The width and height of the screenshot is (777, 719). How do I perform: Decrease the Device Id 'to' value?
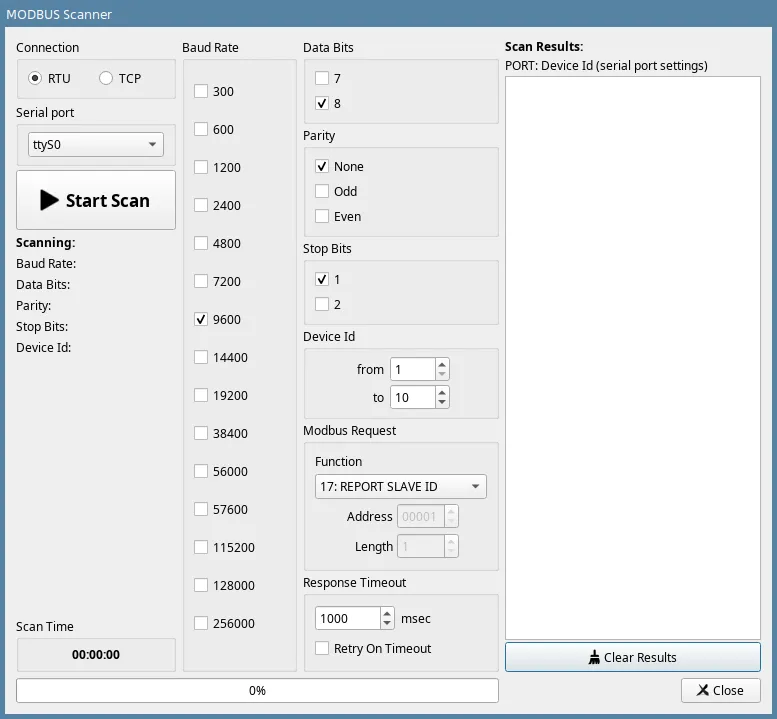click(x=442, y=403)
